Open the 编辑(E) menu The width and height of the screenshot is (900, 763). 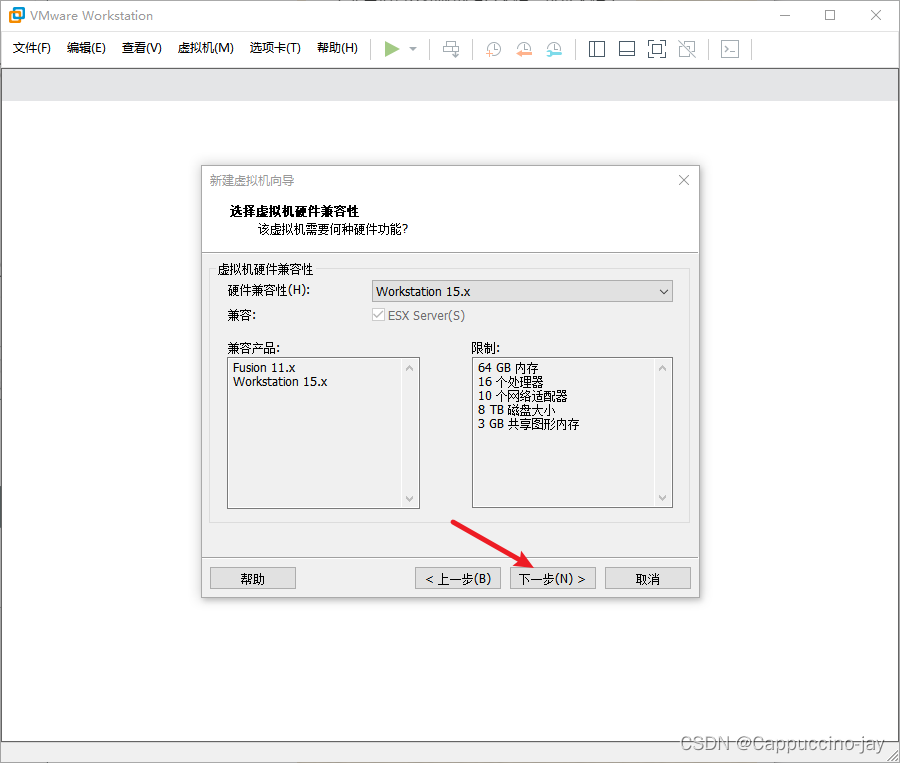click(x=86, y=48)
